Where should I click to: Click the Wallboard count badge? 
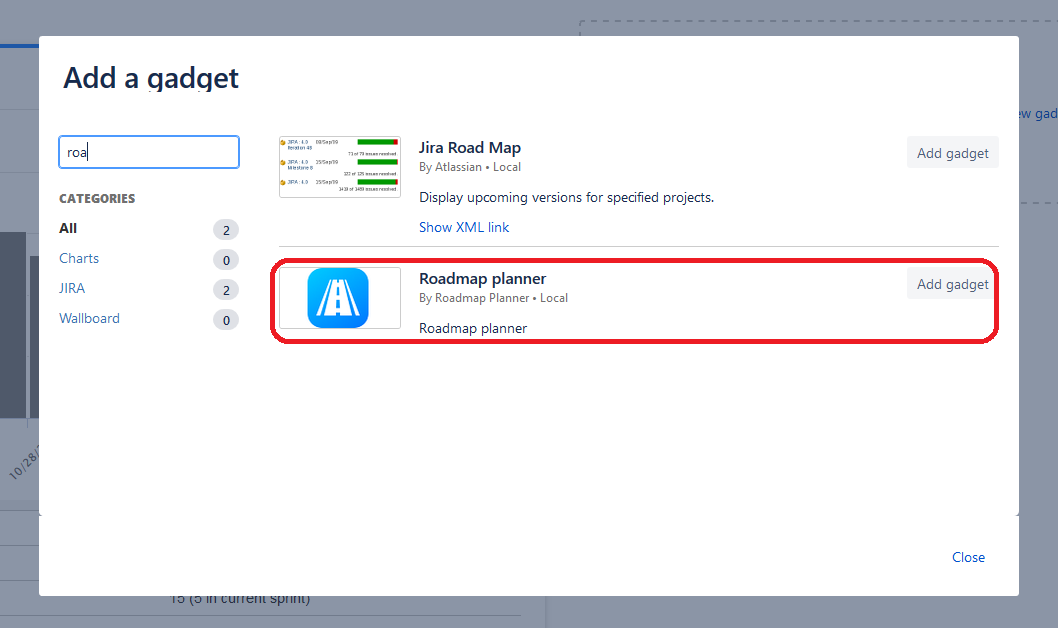[226, 320]
